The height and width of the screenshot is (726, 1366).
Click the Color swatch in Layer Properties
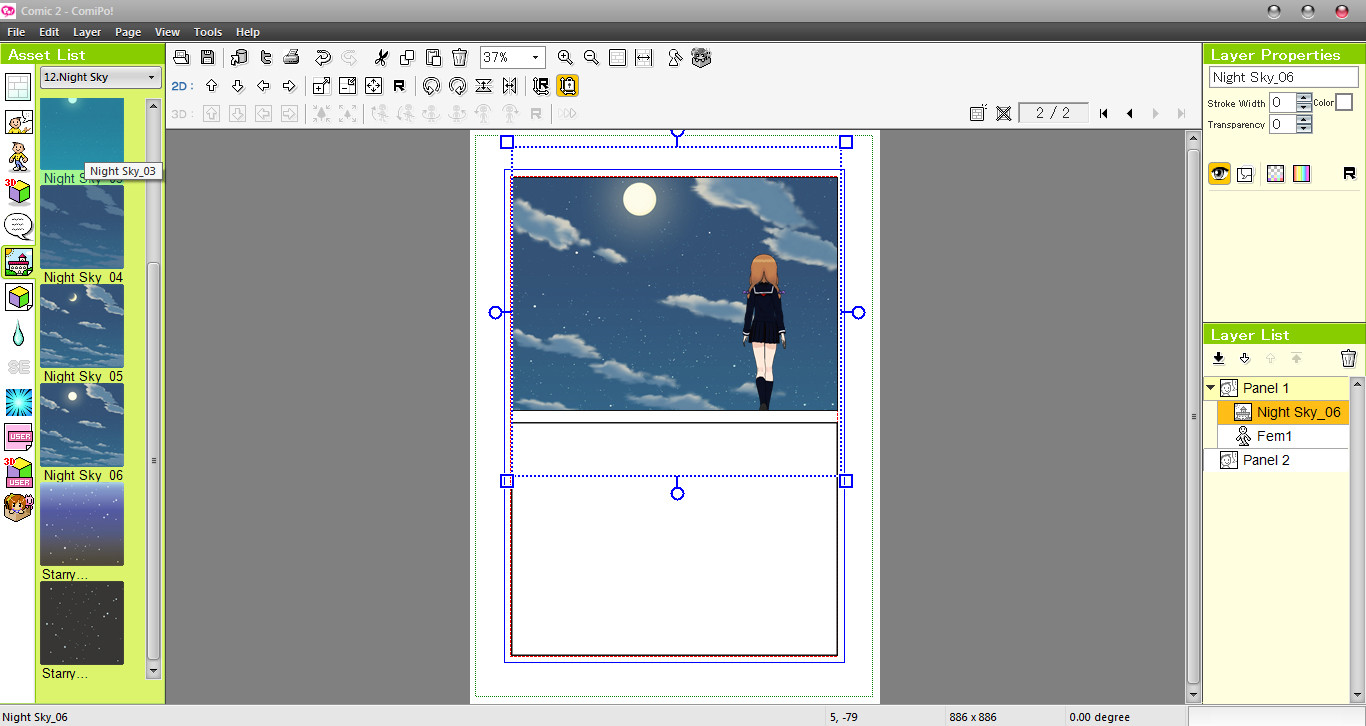[x=1345, y=102]
